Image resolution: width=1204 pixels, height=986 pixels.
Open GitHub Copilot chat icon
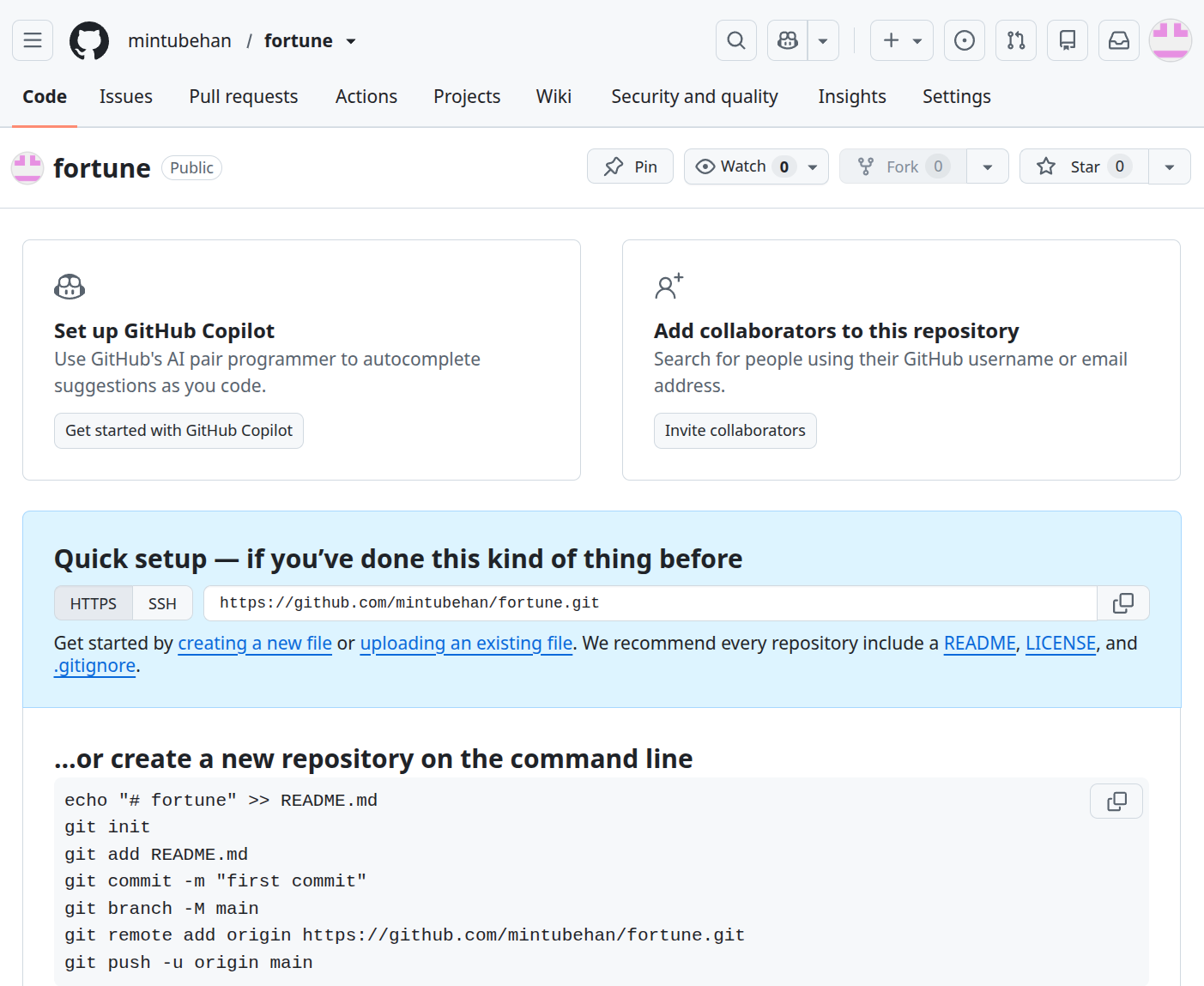pyautogui.click(x=787, y=40)
